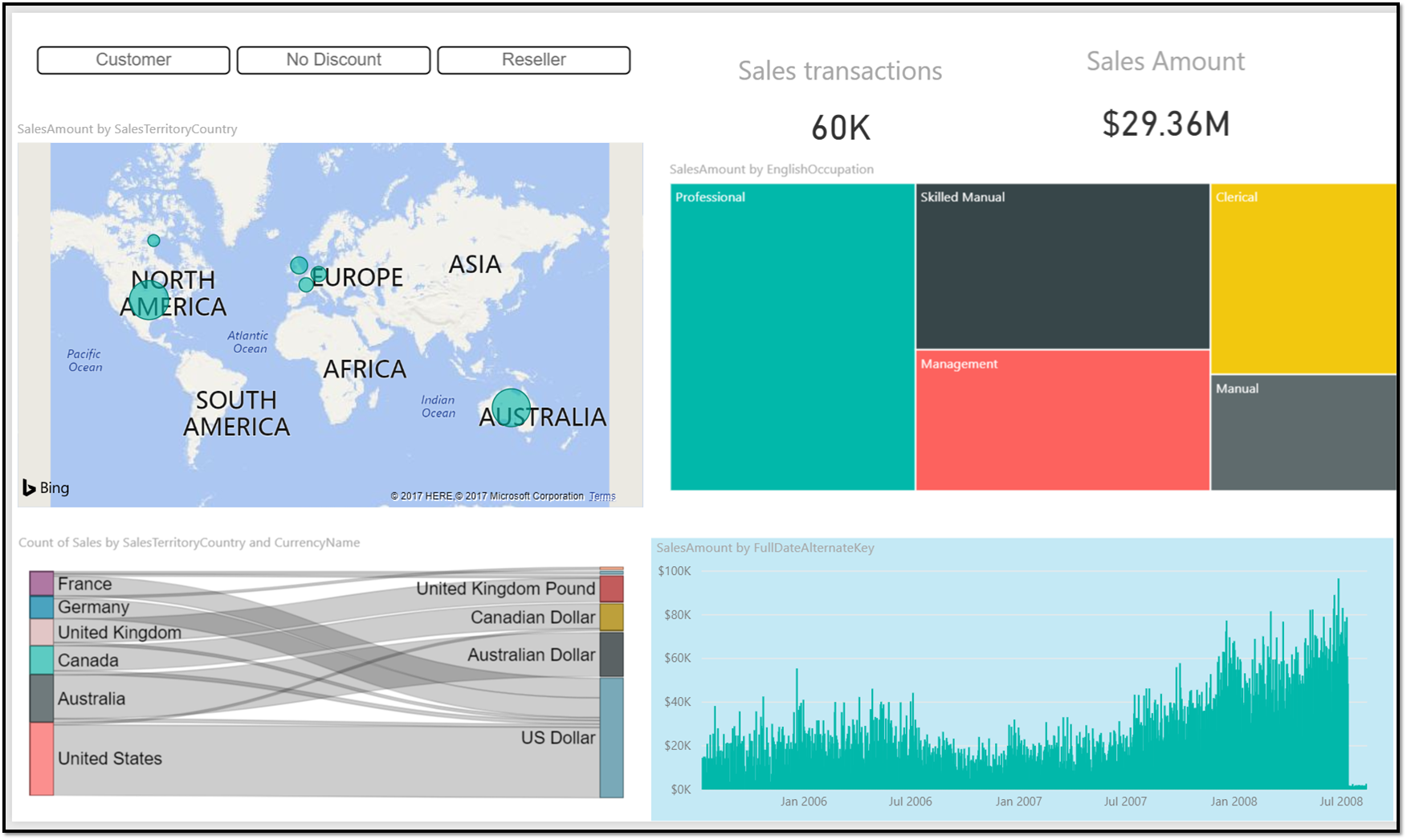The height and width of the screenshot is (840, 1407).
Task: Click the Jan 2008 axis label
Action: coord(1234,801)
